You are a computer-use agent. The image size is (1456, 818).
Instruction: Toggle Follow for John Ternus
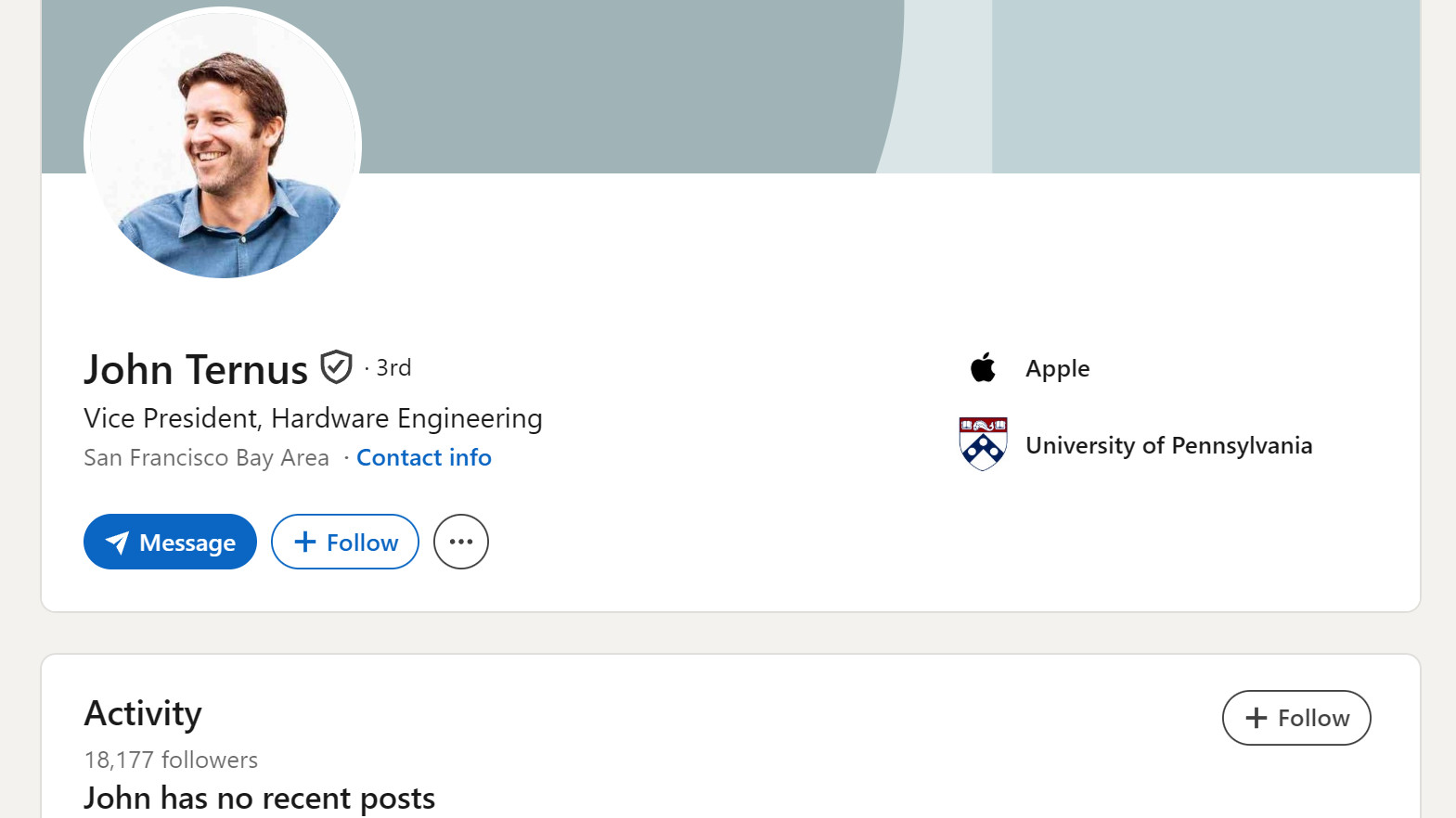tap(344, 542)
